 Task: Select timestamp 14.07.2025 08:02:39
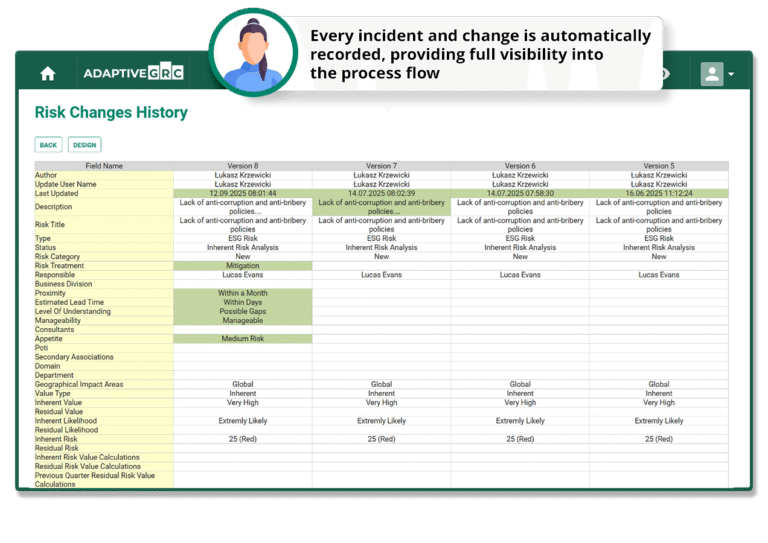click(x=381, y=193)
